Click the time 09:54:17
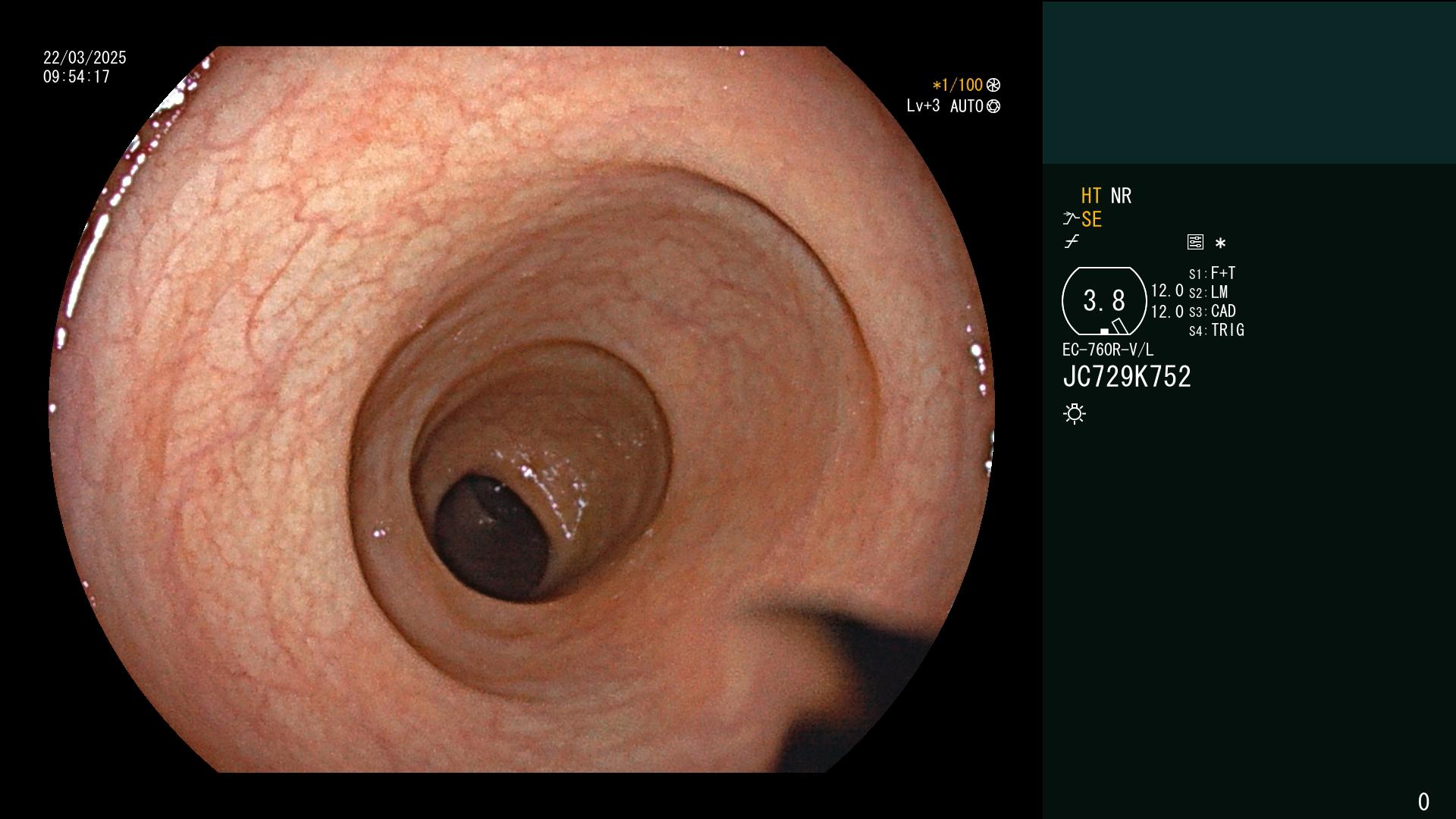1456x819 pixels. click(77, 77)
